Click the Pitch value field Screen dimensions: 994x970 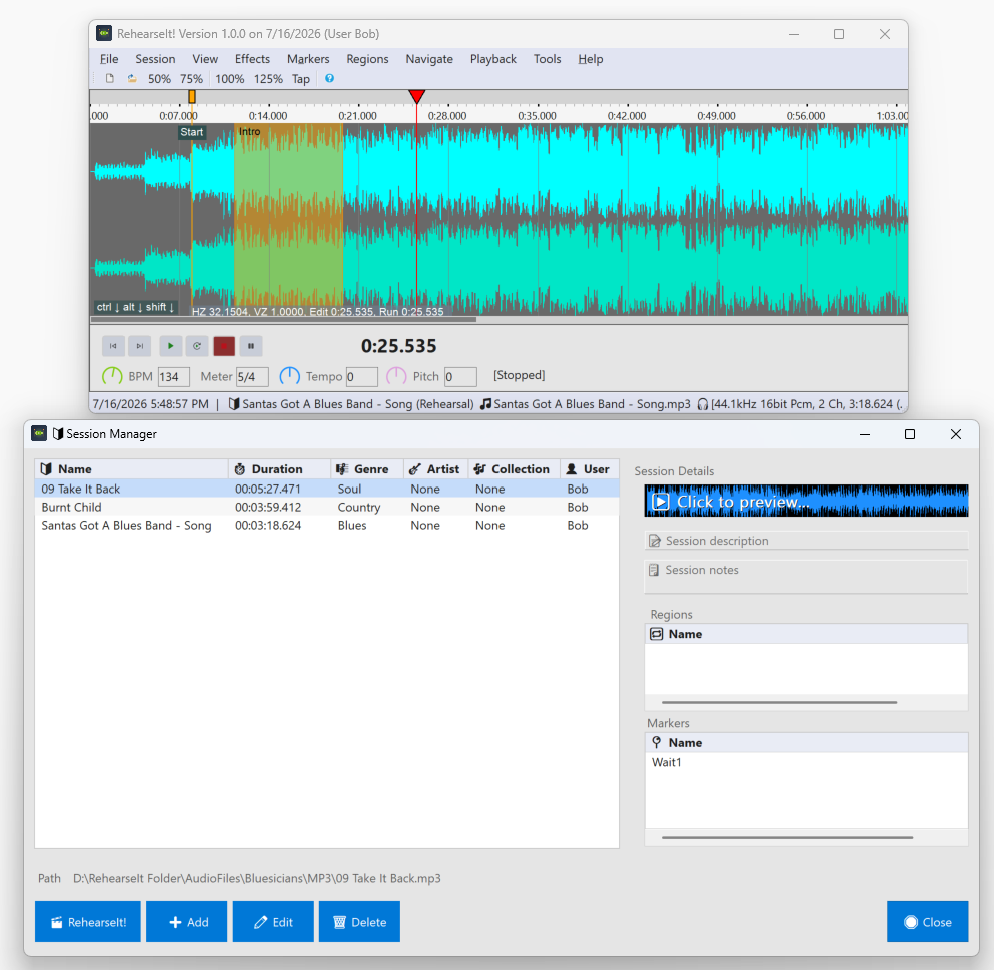[x=460, y=377]
